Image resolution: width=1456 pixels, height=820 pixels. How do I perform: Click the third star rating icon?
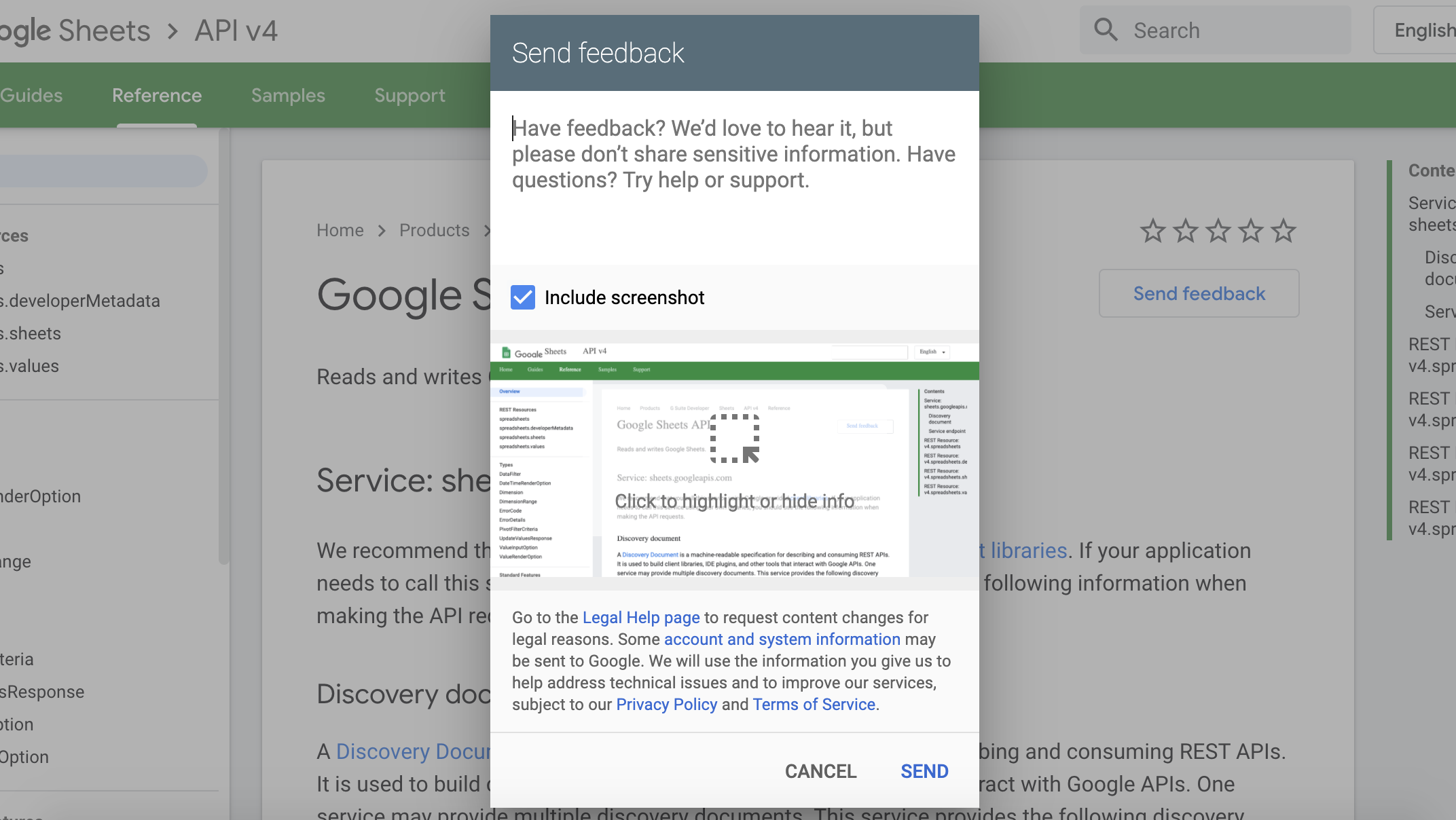coord(1220,230)
